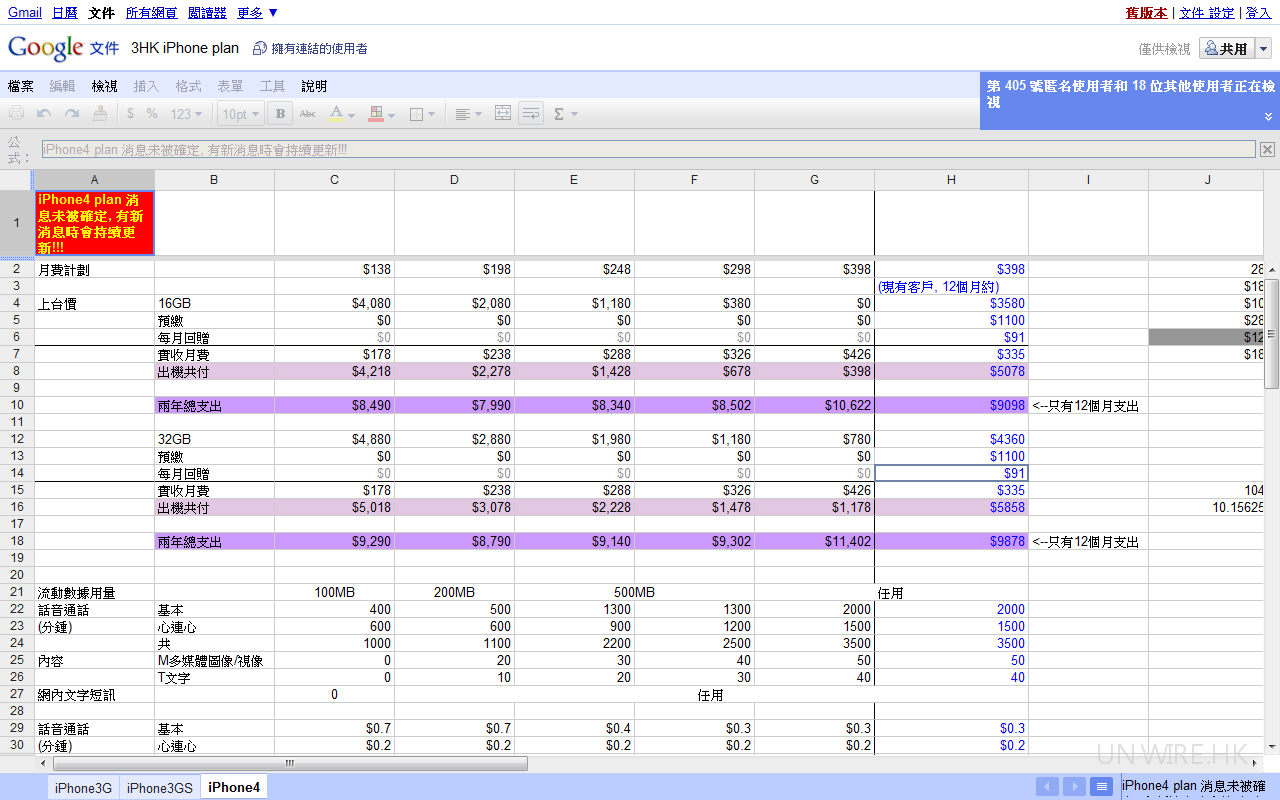
Task: Open the 123 number format dropdown
Action: (186, 114)
